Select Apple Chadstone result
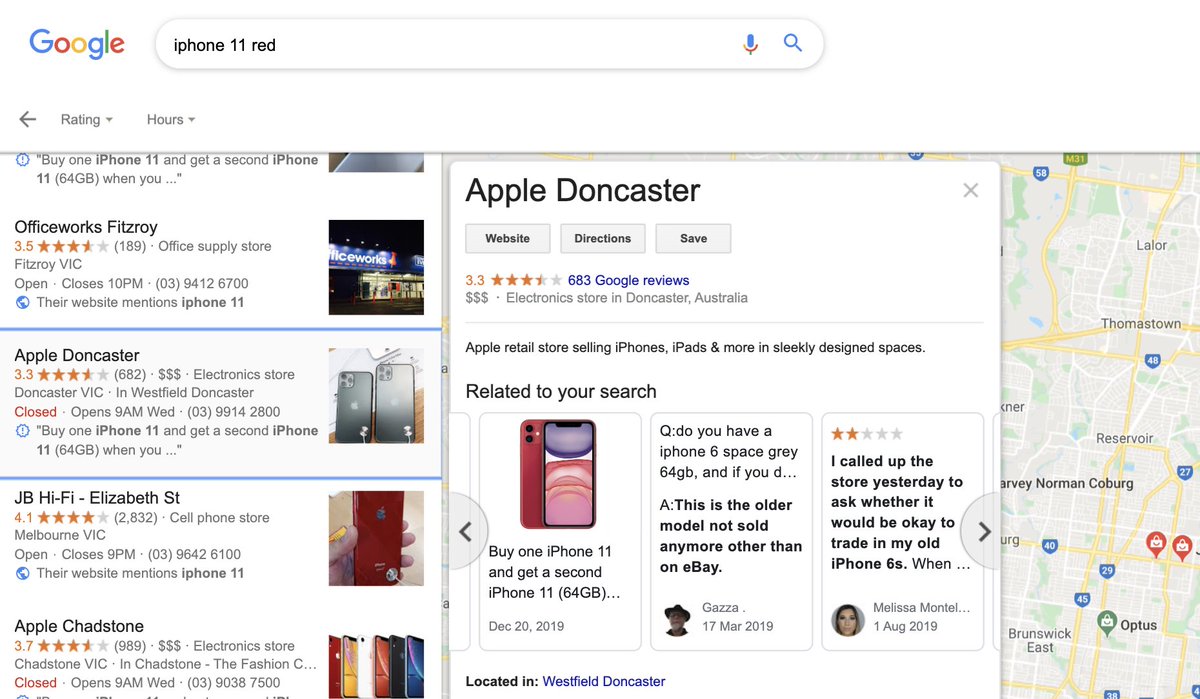1200x699 pixels. (x=79, y=626)
